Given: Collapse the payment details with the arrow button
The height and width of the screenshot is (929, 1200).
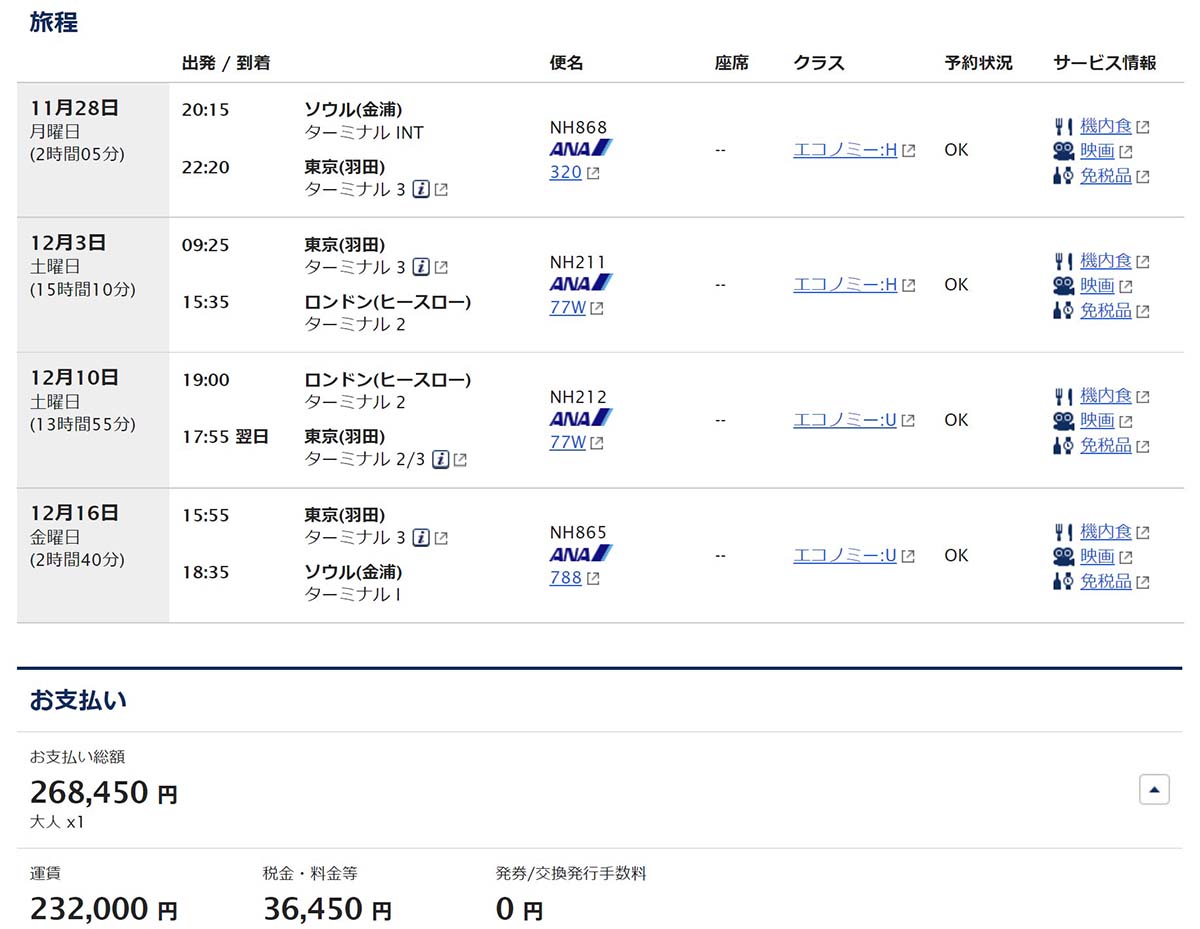Looking at the screenshot, I should [1154, 789].
